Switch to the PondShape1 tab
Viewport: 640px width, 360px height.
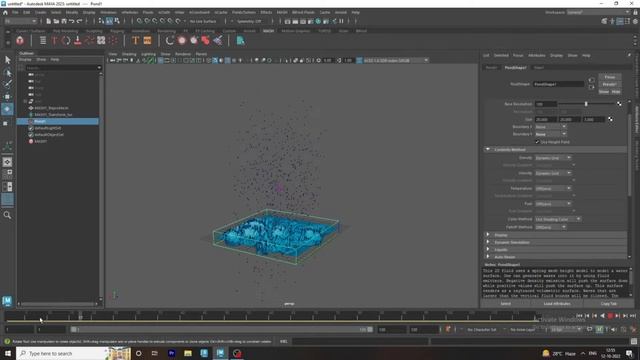point(516,68)
